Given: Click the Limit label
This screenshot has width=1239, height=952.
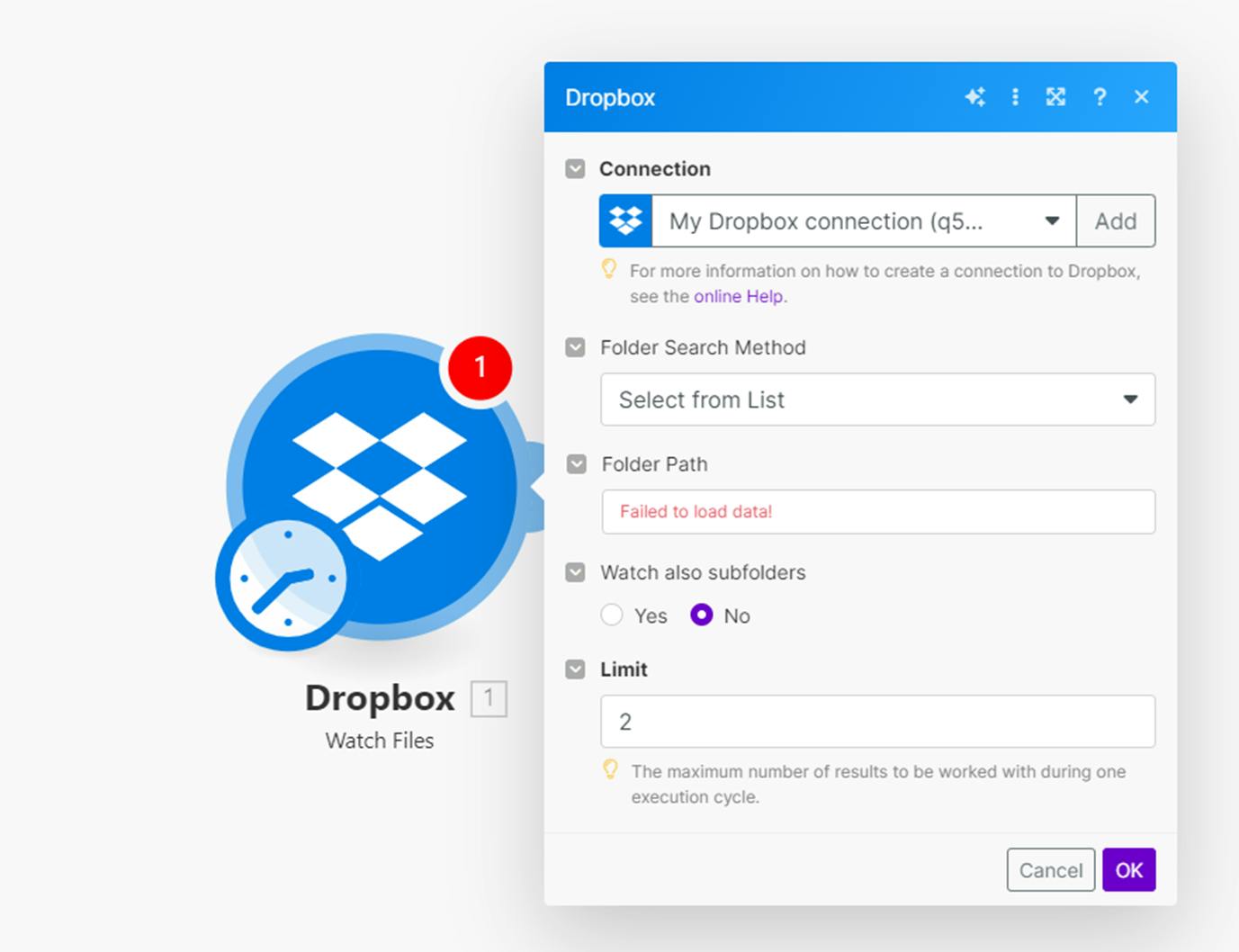Looking at the screenshot, I should 624,669.
